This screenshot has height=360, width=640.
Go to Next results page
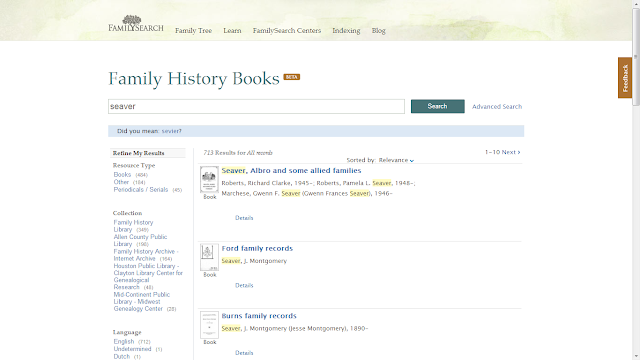click(x=511, y=152)
